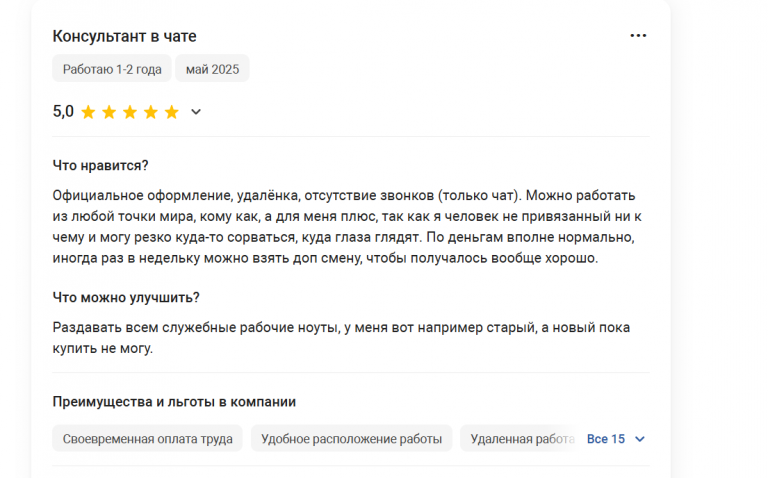Open the three-dot more options menu
The height and width of the screenshot is (478, 768).
coord(638,36)
